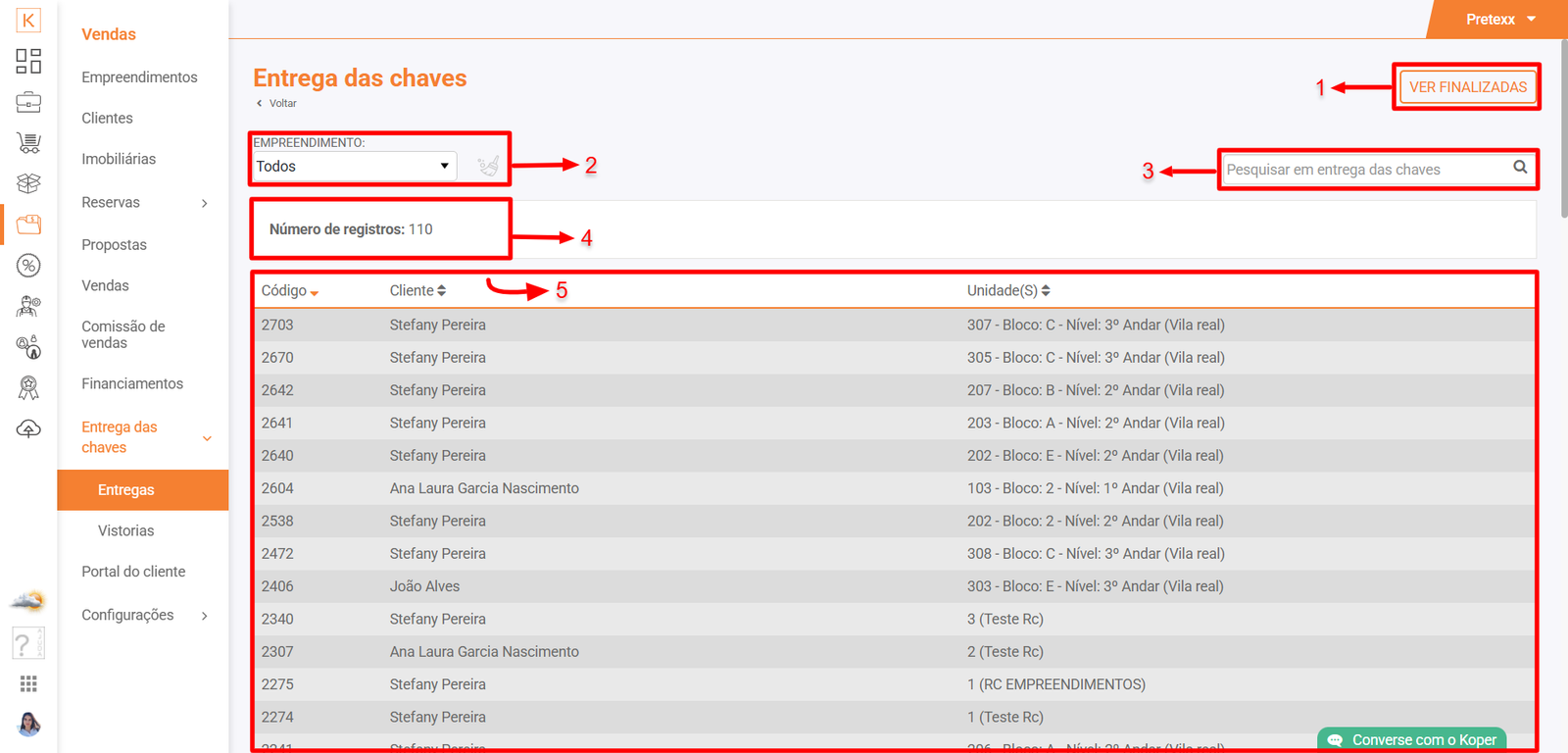Click the VER FINALIZADAS button

coord(1467,87)
